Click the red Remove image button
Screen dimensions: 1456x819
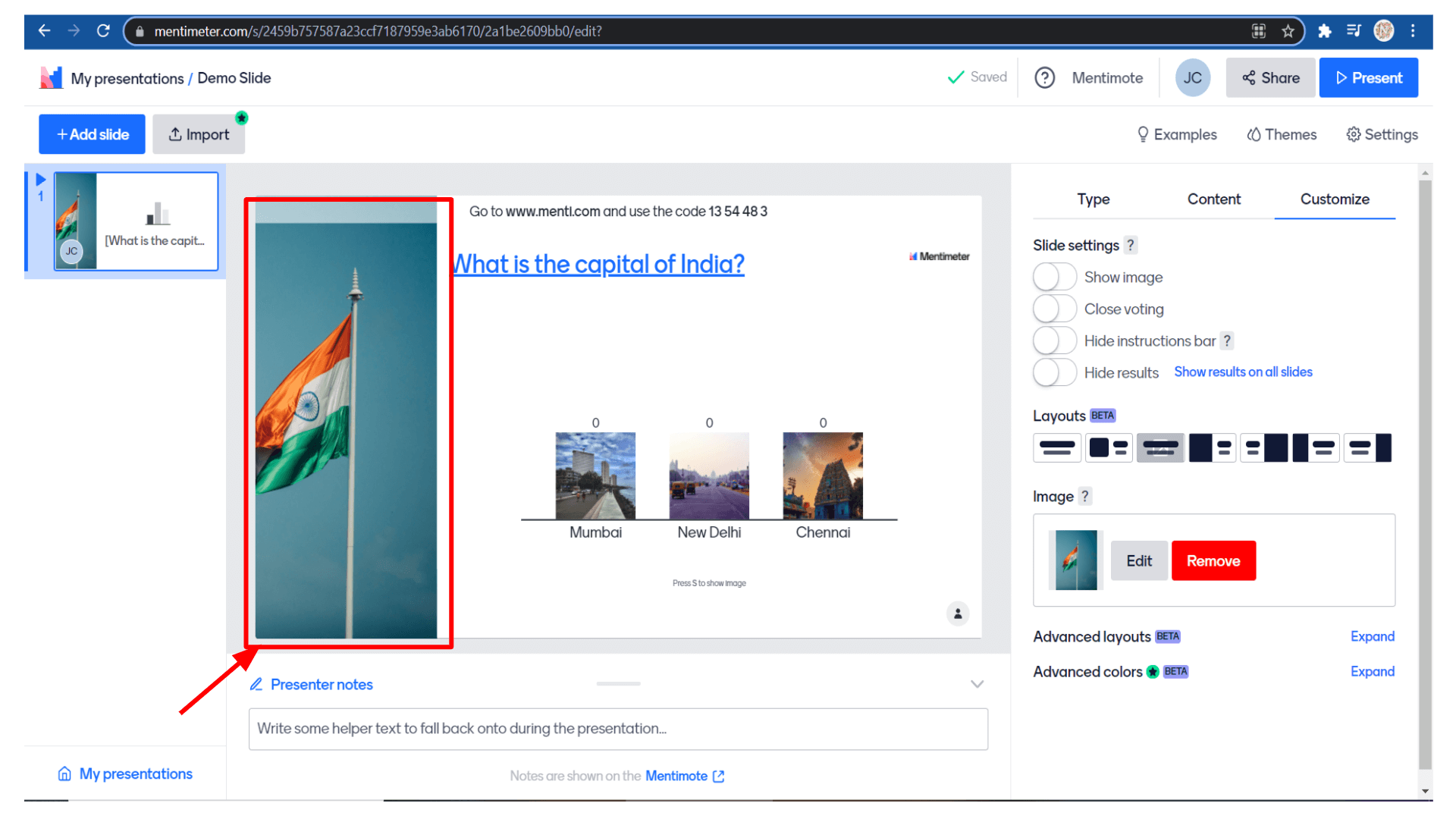1213,560
